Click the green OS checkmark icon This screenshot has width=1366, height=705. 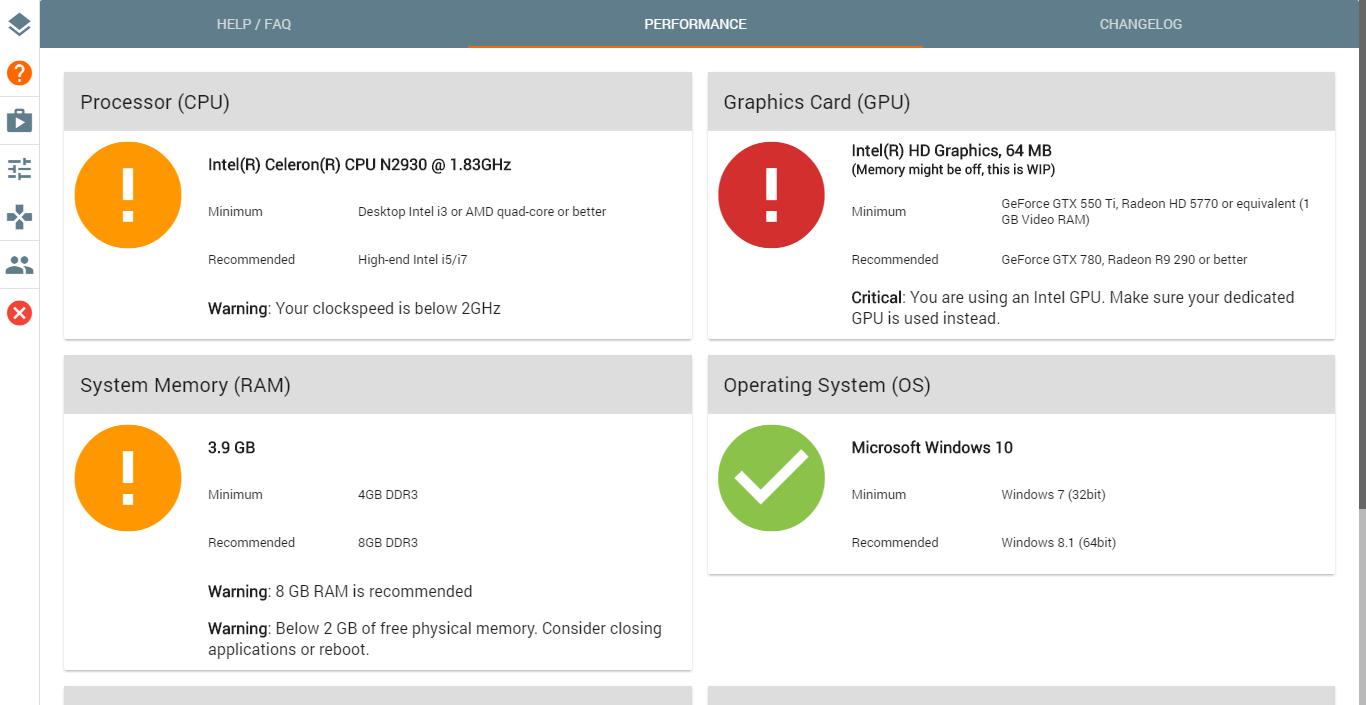click(771, 478)
